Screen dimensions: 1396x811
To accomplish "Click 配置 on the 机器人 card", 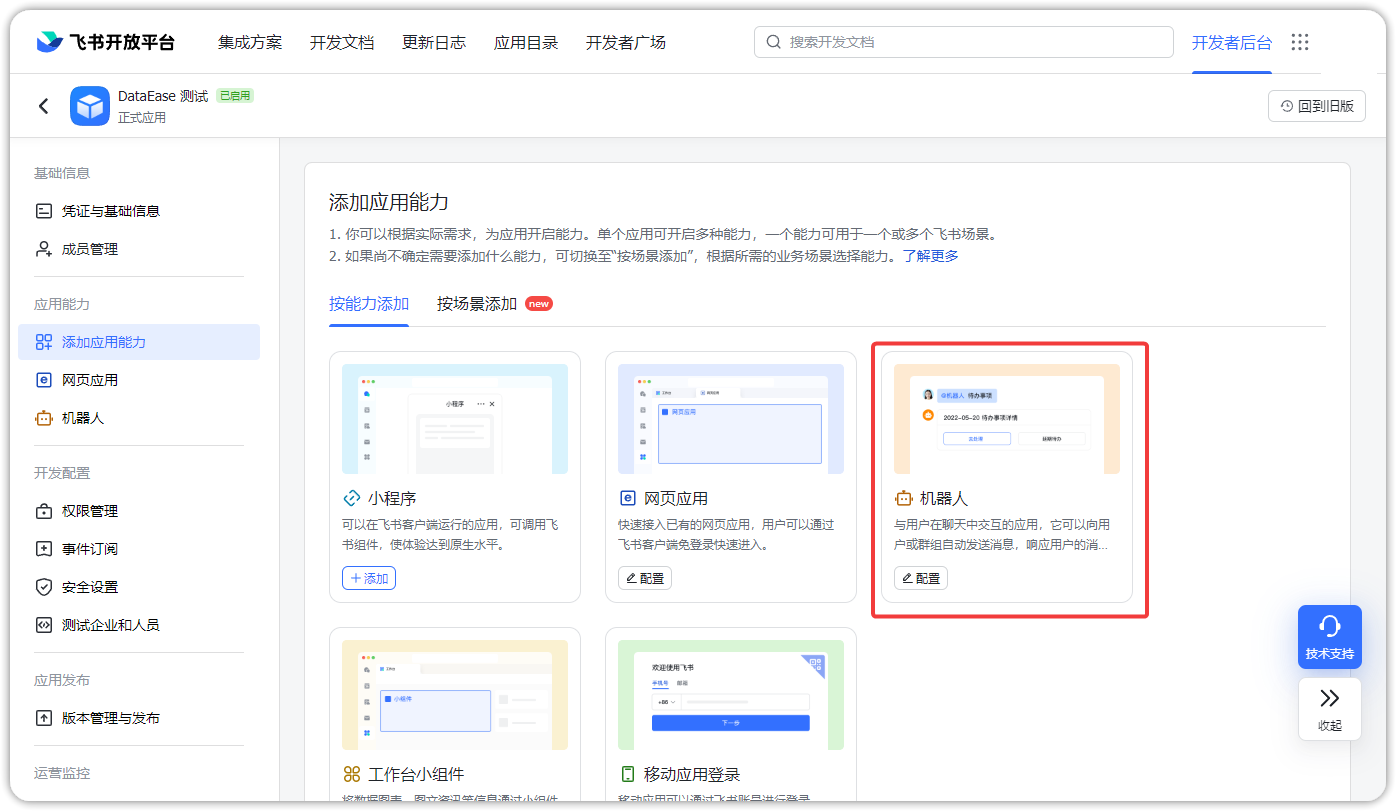I will pos(921,578).
